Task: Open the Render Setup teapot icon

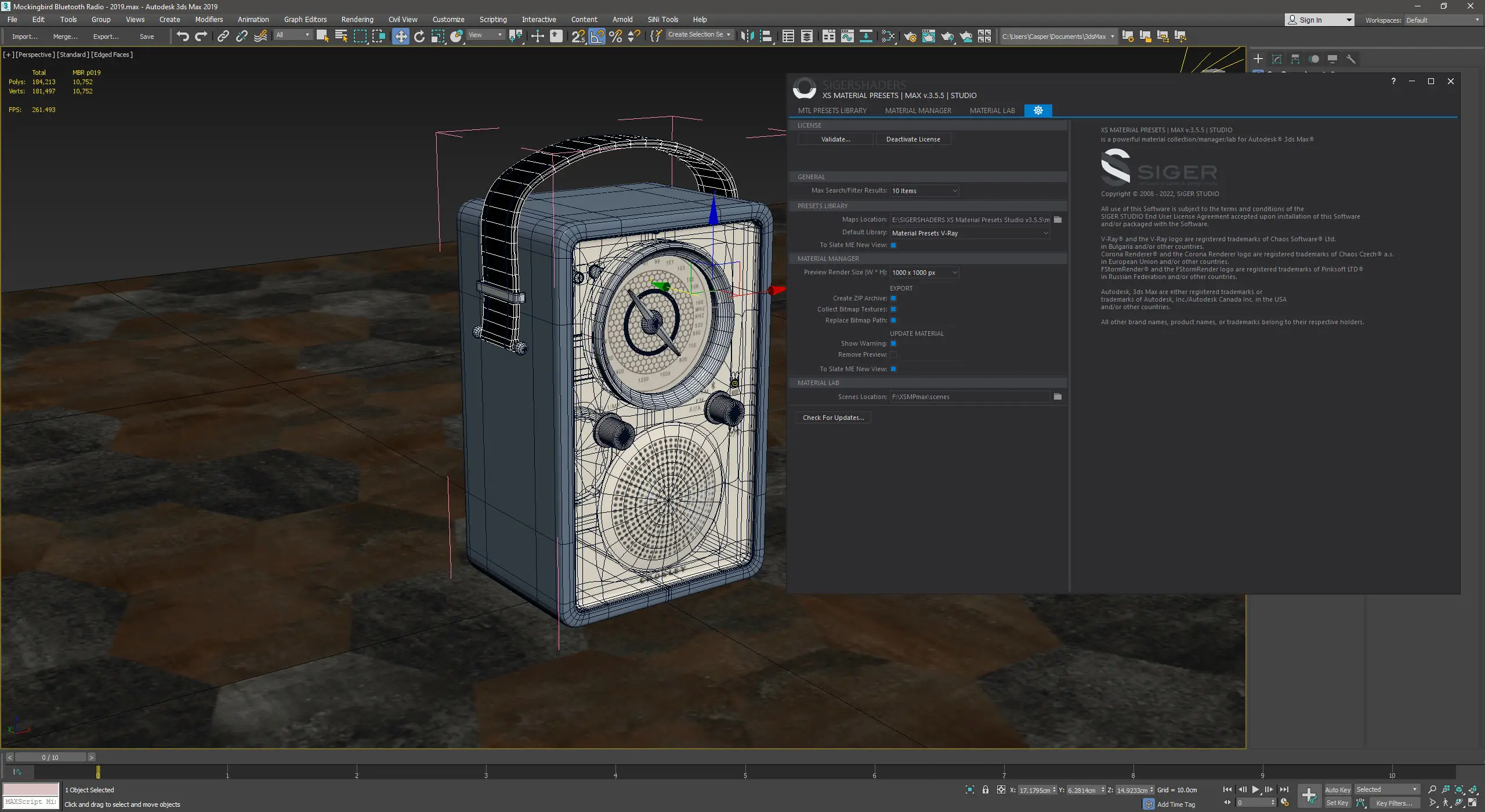Action: (x=910, y=37)
